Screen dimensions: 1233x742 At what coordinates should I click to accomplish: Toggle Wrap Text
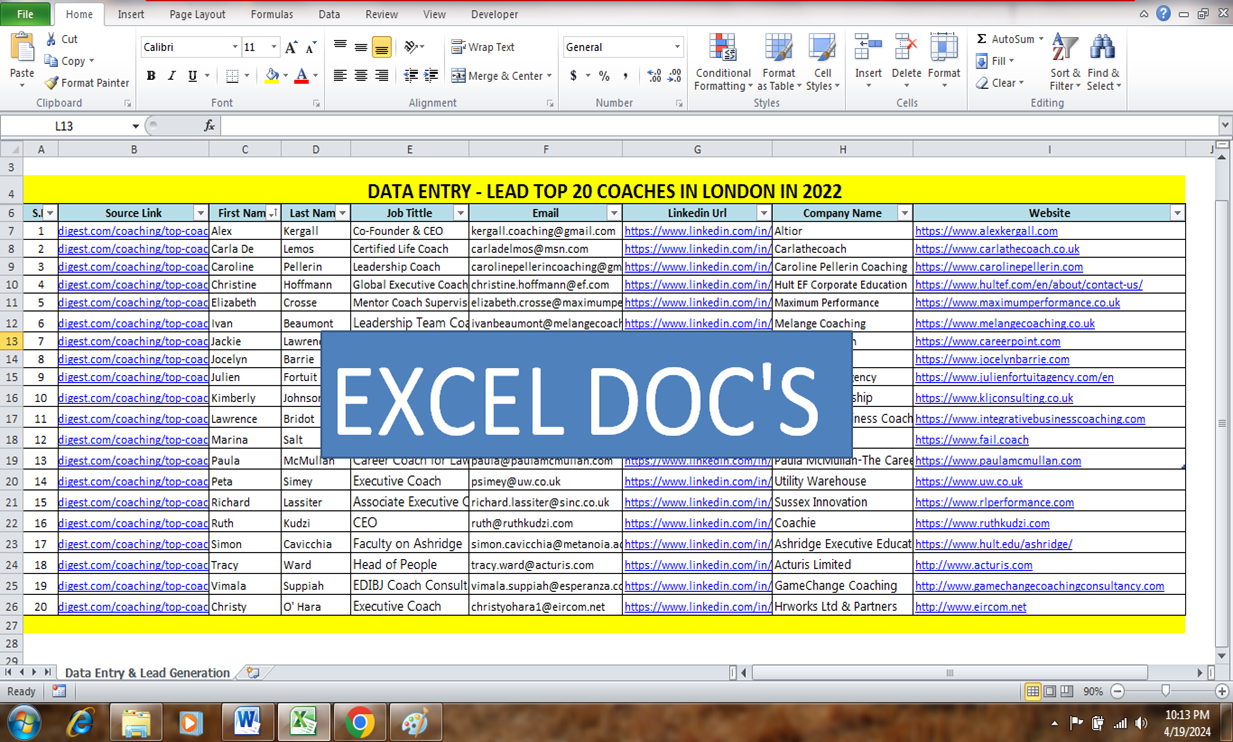click(x=483, y=47)
